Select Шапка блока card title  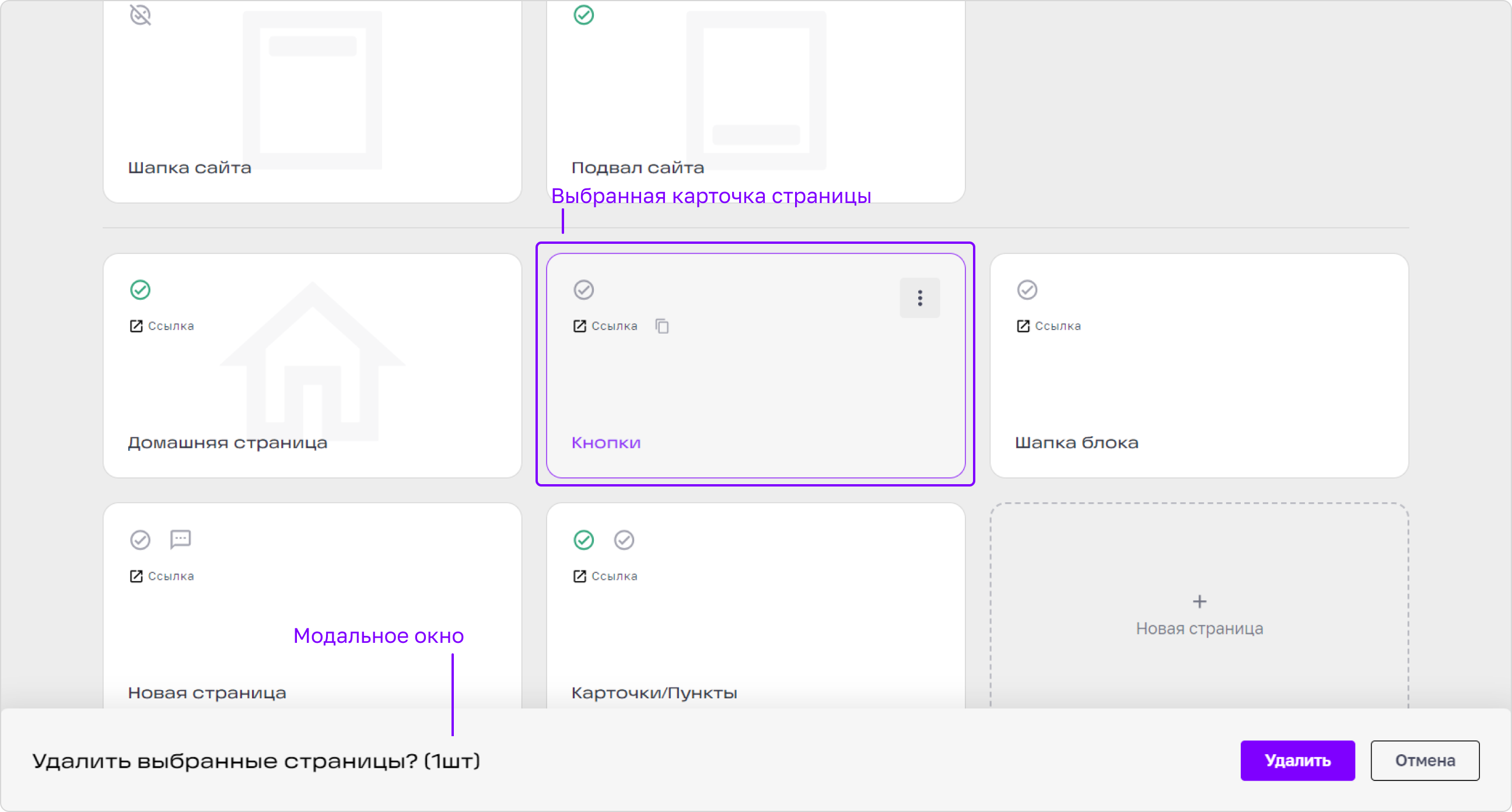pos(1076,443)
